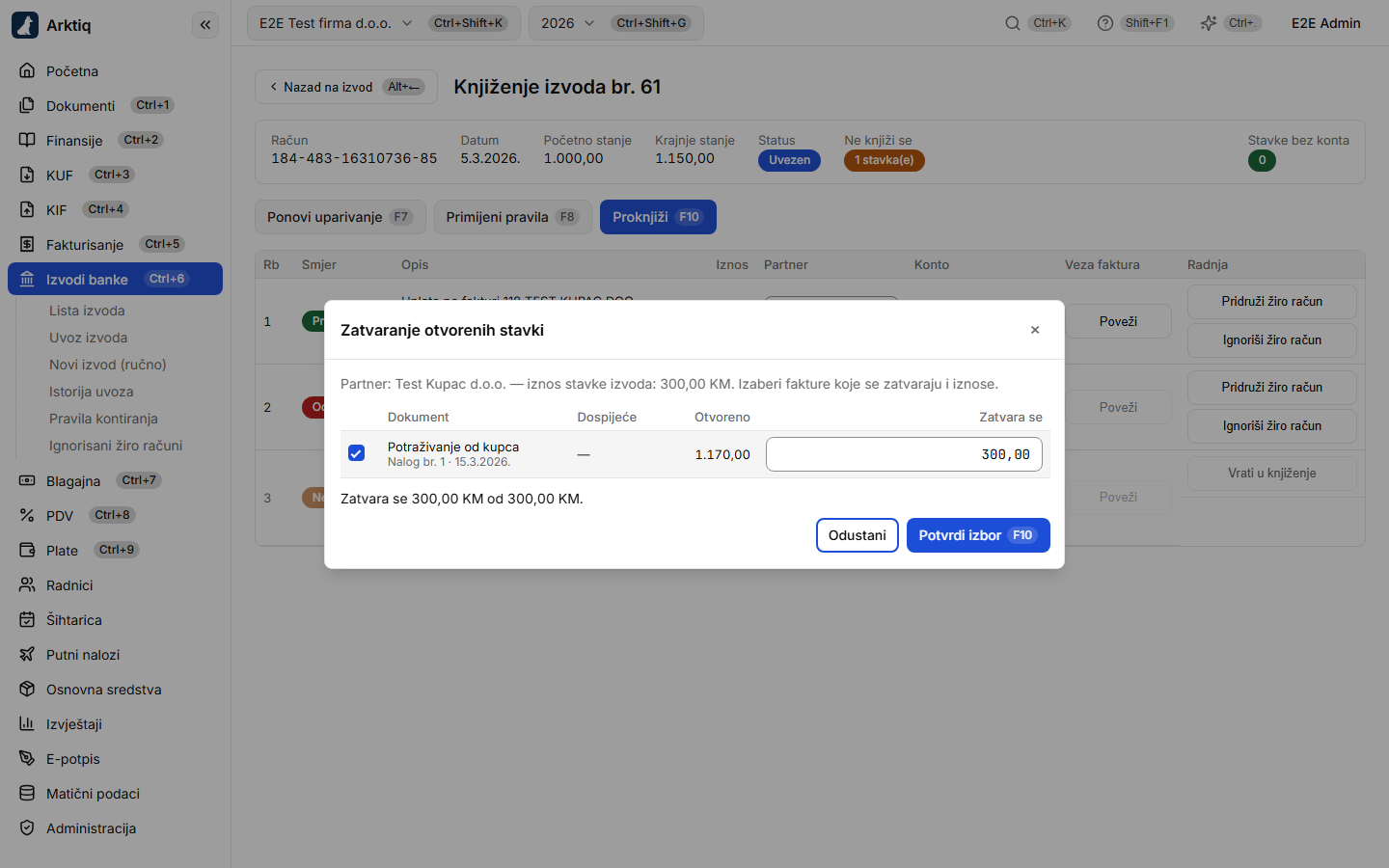The width and height of the screenshot is (1389, 868).
Task: Go to Finansije section
Action: pyautogui.click(x=115, y=140)
